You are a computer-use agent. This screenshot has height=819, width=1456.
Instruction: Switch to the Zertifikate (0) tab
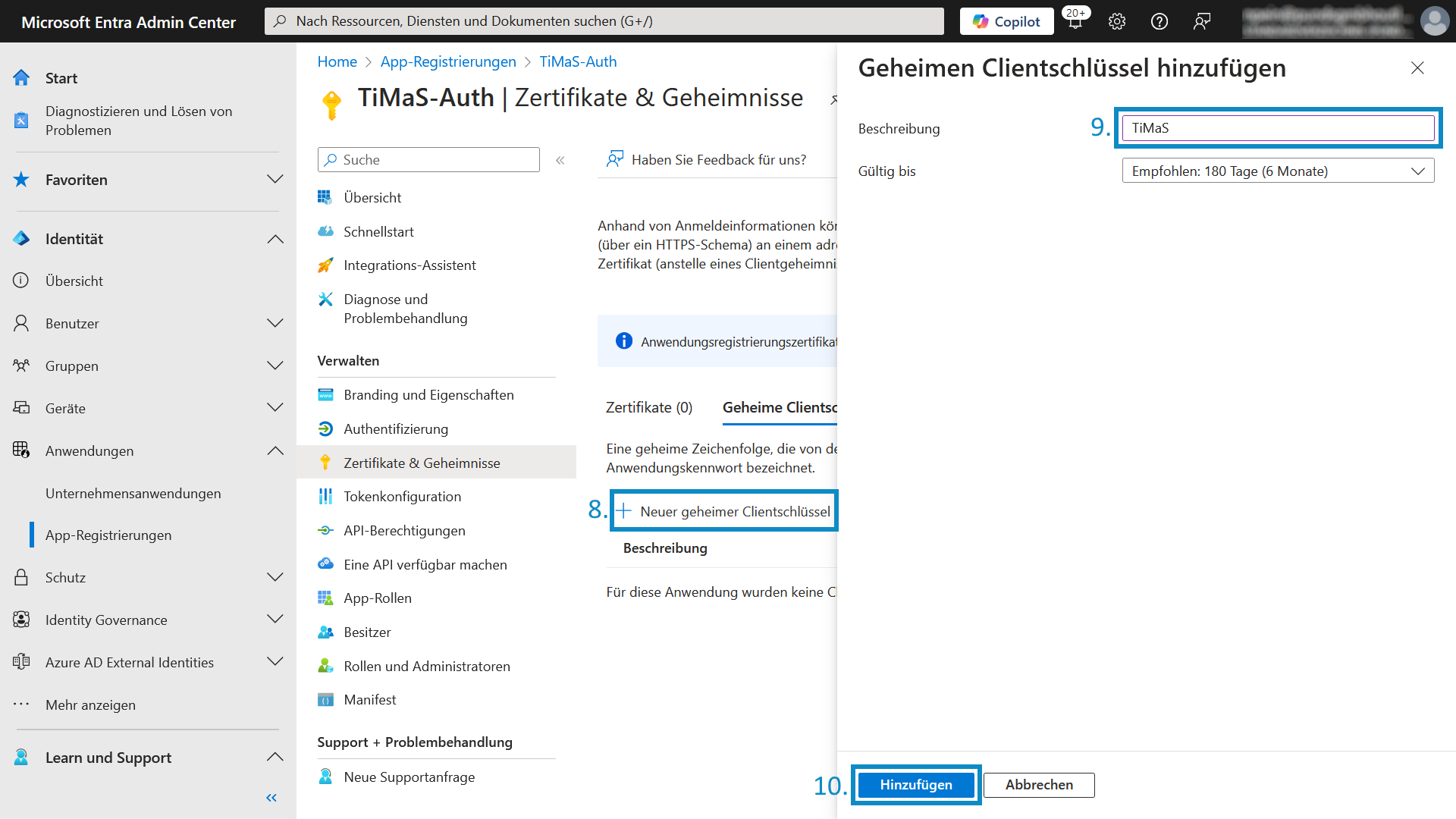point(649,408)
